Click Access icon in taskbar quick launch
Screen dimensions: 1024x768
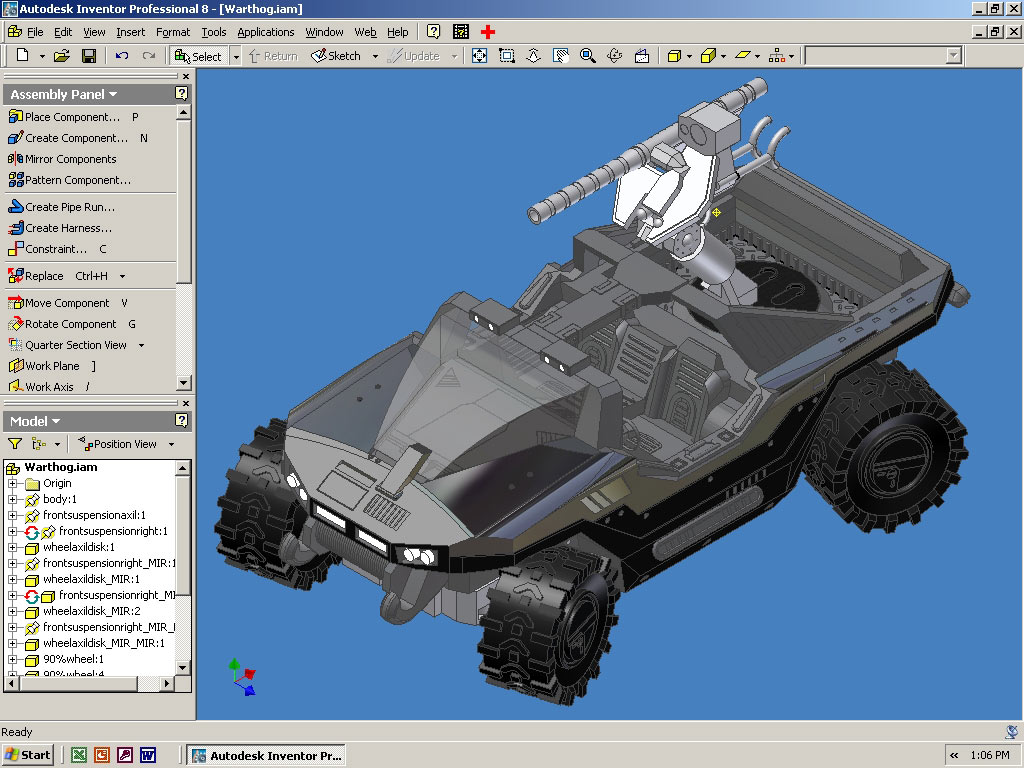[125, 756]
